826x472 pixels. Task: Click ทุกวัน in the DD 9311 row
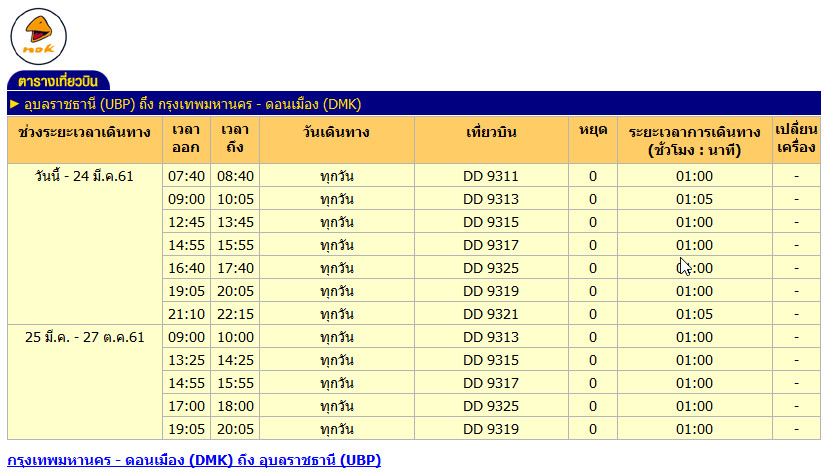[x=336, y=176]
